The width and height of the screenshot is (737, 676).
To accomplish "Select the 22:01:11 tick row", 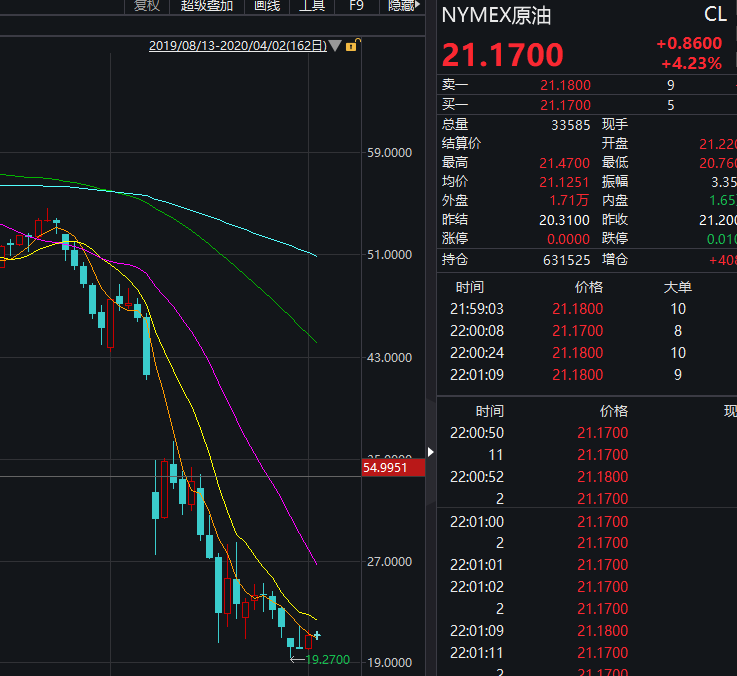I will [587, 653].
